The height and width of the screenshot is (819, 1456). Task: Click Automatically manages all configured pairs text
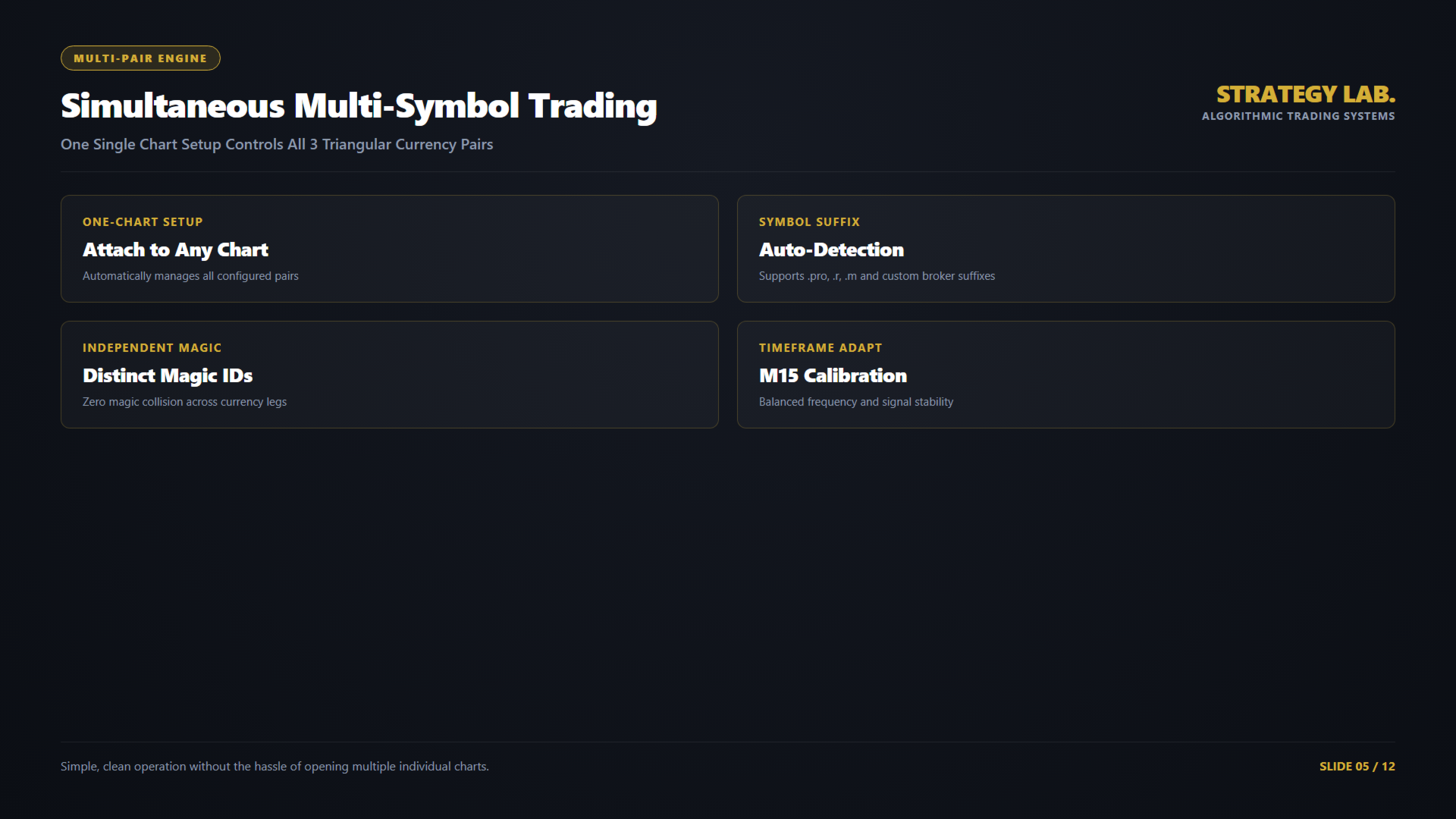pyautogui.click(x=190, y=276)
